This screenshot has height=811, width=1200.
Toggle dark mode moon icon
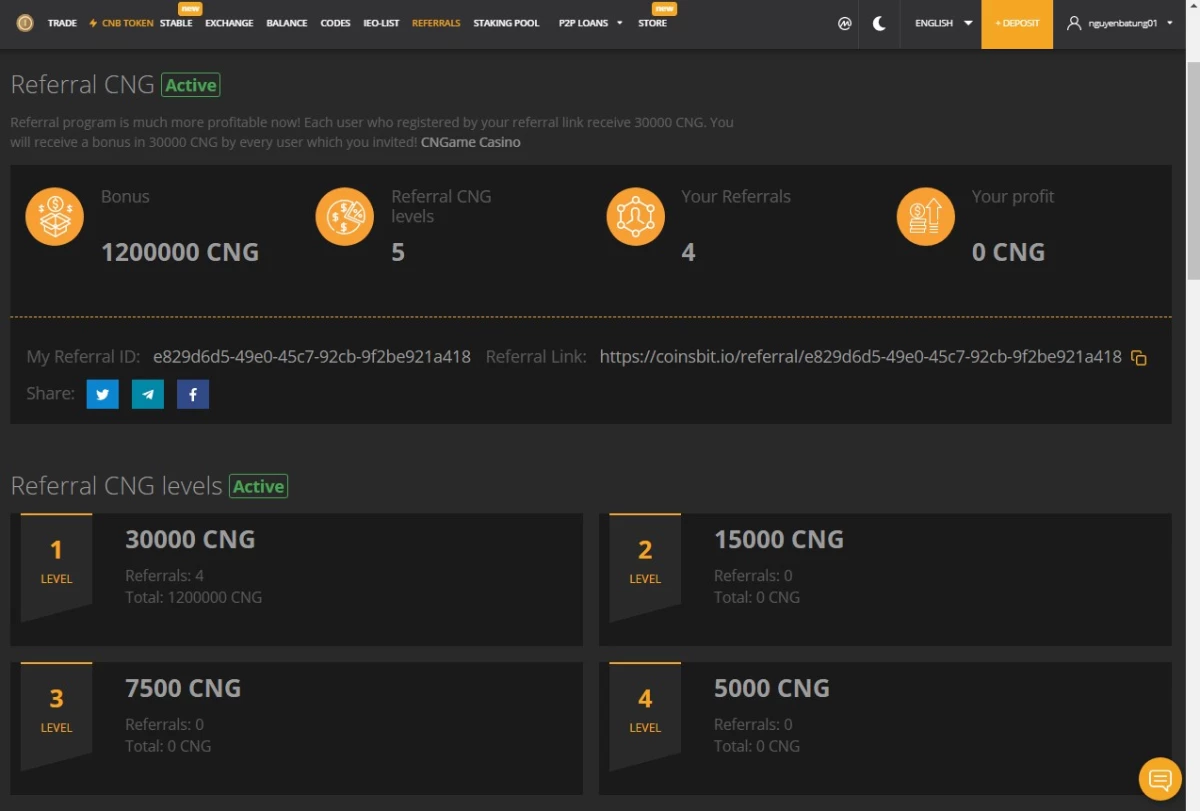coord(879,23)
